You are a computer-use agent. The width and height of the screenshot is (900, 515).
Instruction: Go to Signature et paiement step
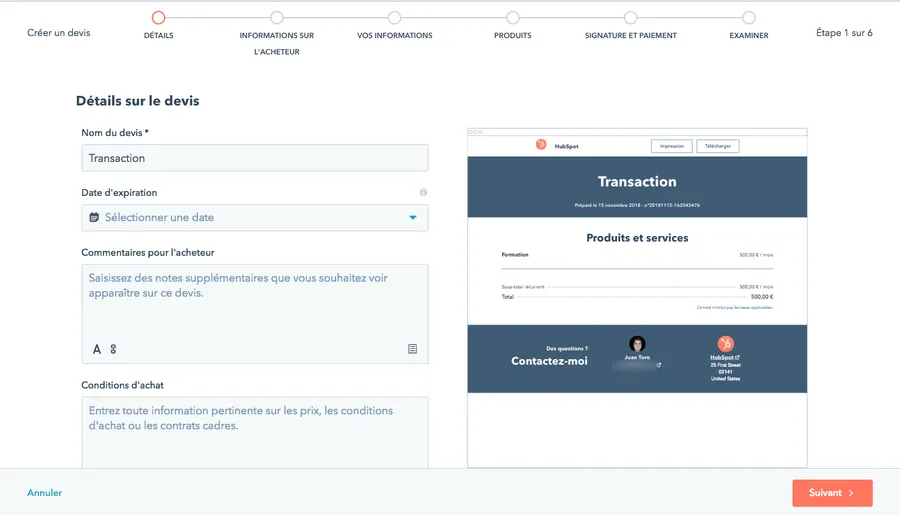[x=630, y=18]
